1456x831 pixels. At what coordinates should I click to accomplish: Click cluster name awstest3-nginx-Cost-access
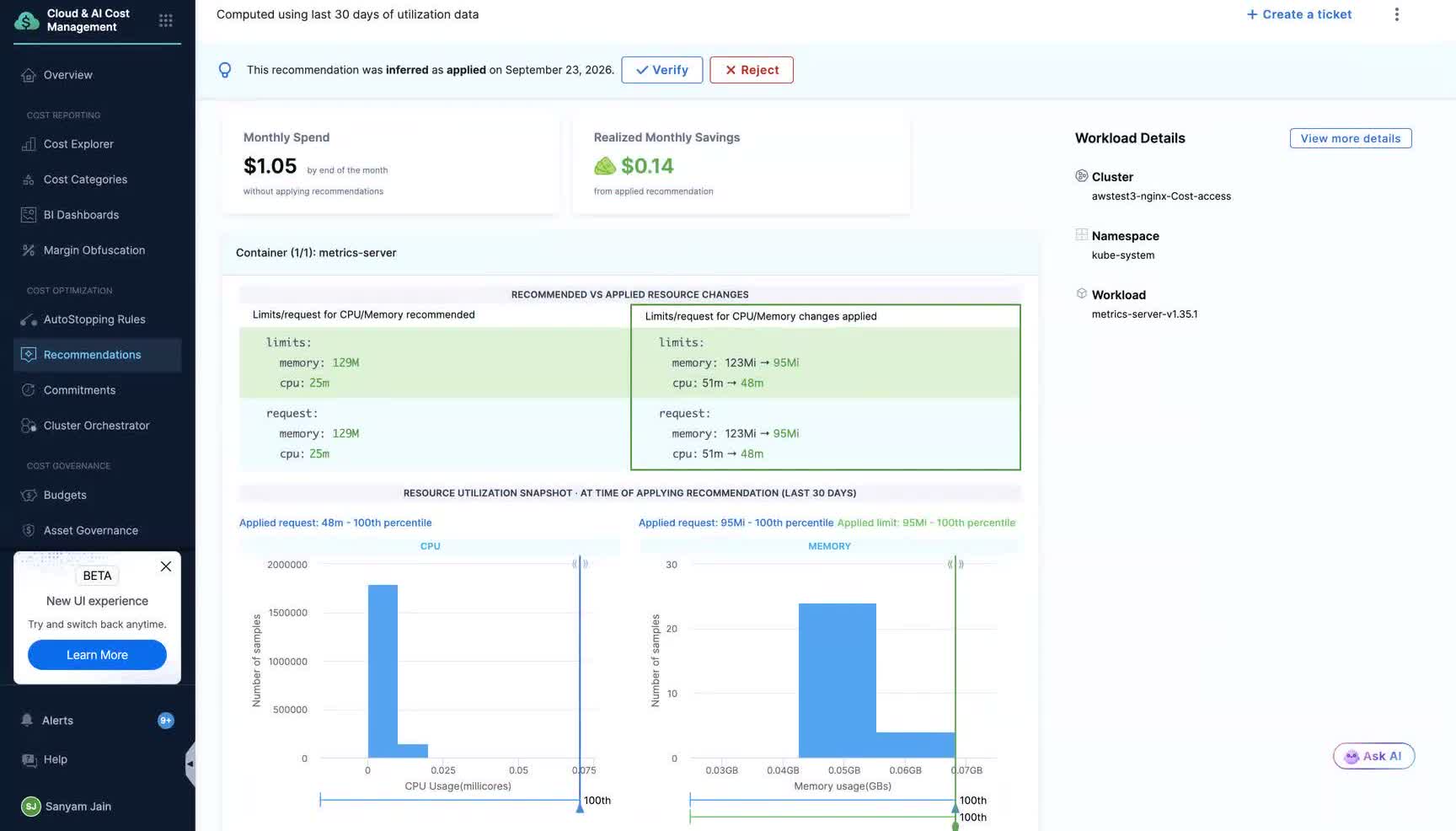point(1161,196)
